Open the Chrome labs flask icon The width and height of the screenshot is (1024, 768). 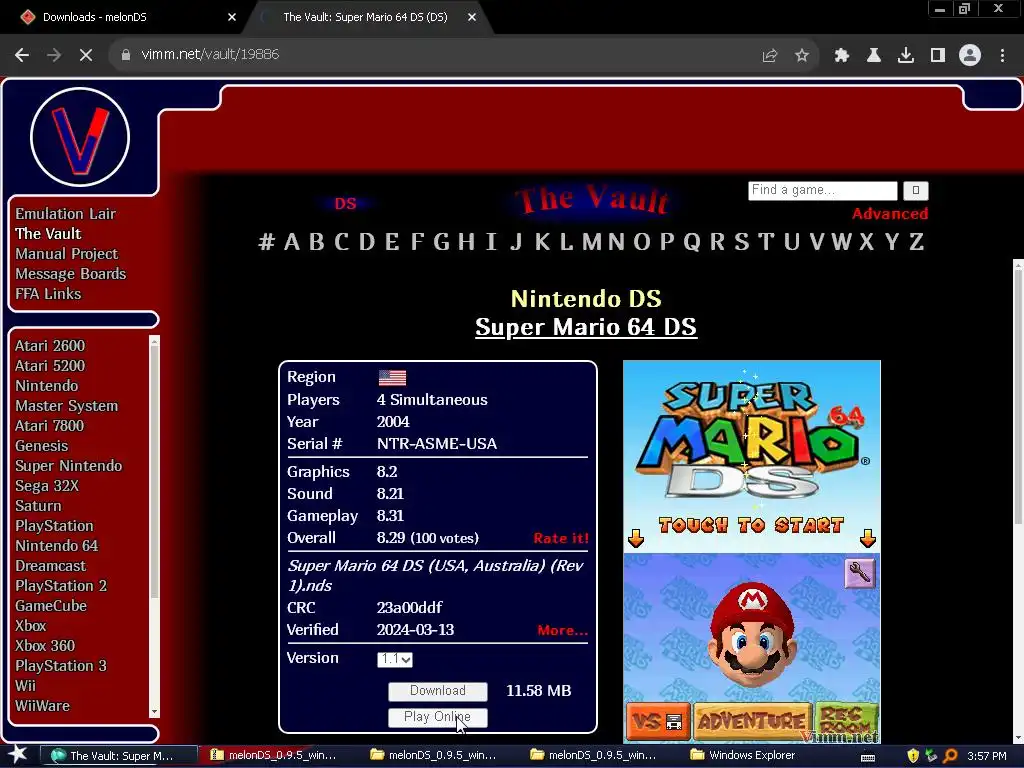tap(874, 56)
